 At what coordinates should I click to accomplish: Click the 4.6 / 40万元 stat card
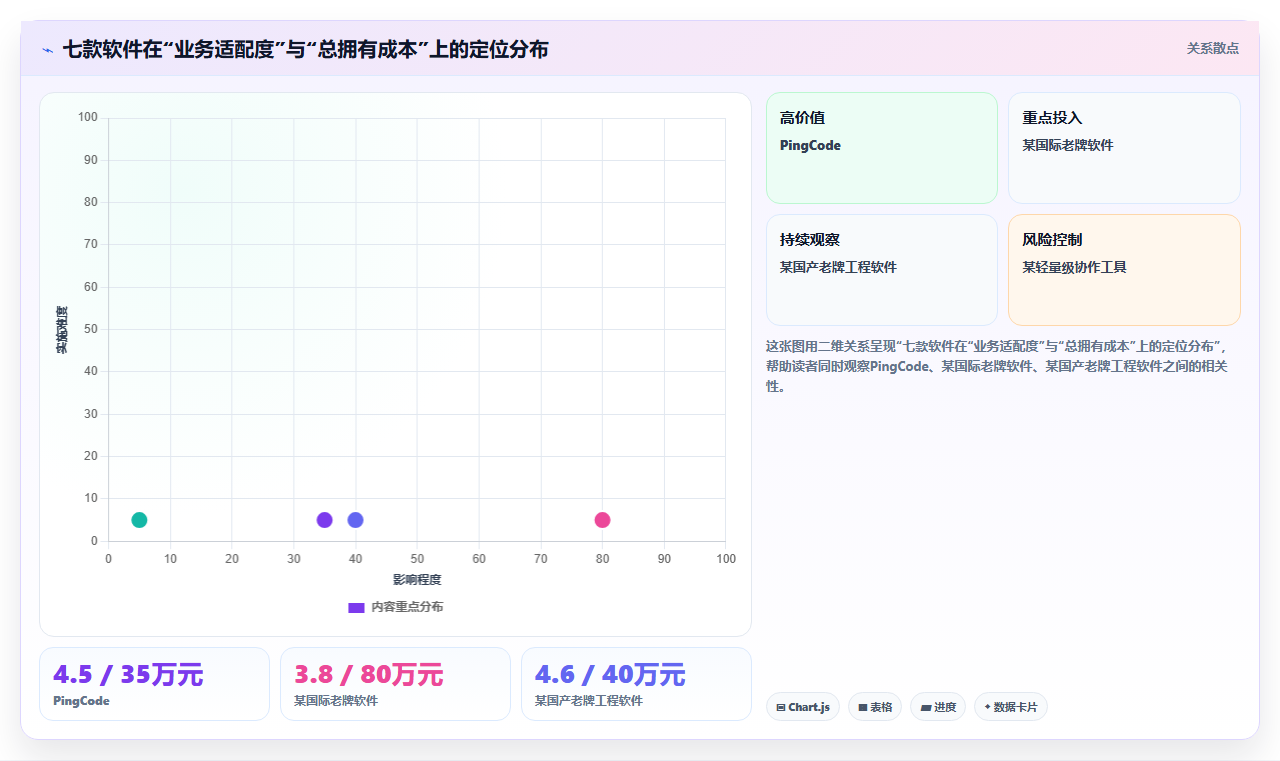636,684
